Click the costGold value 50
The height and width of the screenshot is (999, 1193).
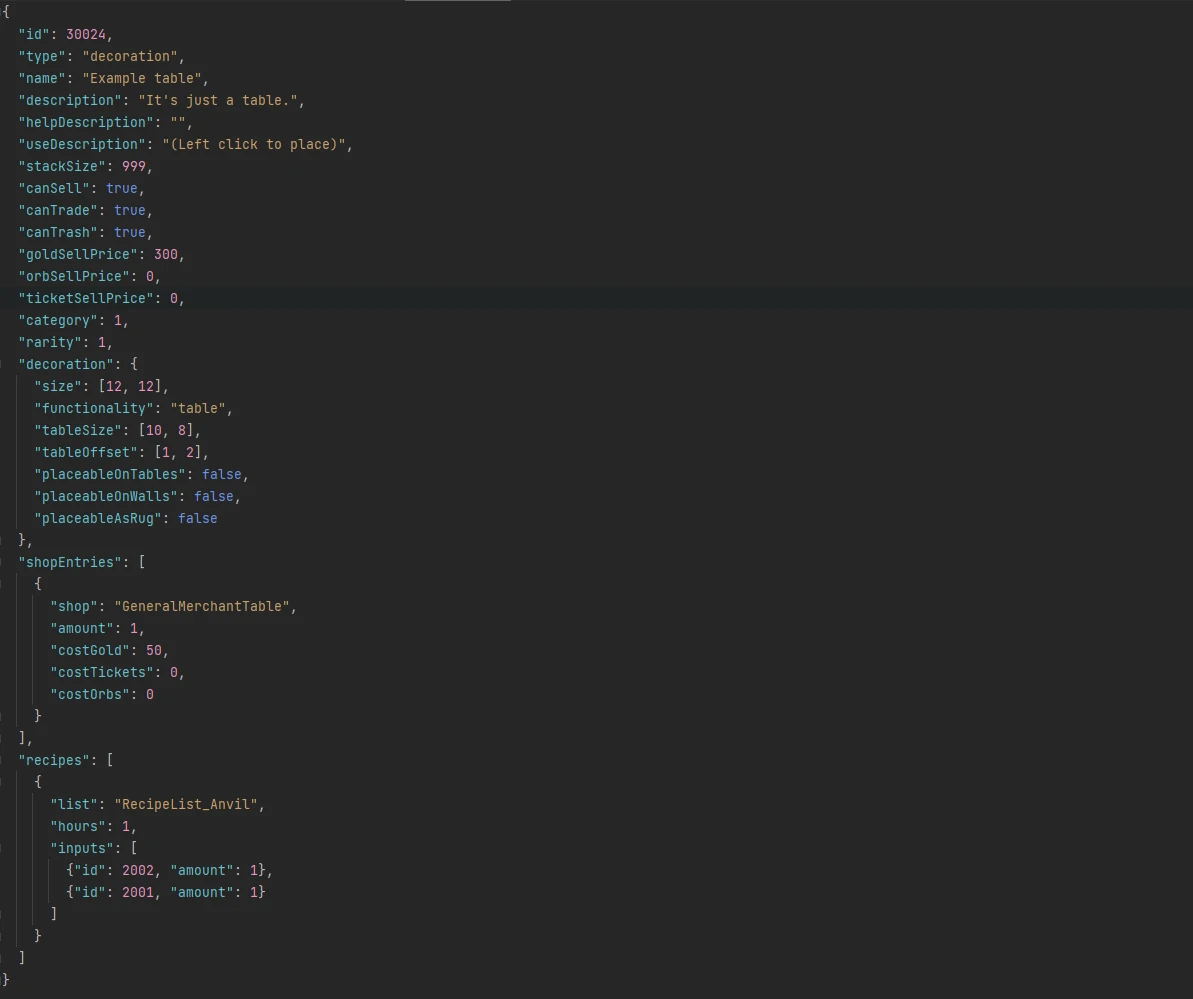[x=154, y=651]
